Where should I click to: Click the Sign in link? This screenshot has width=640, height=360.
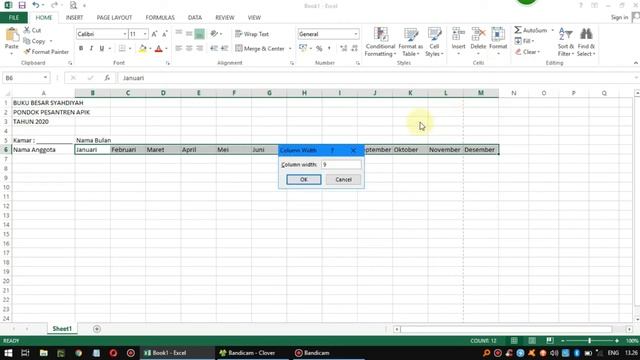[x=619, y=17]
